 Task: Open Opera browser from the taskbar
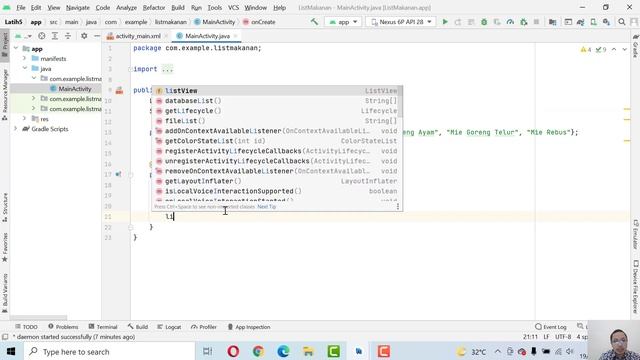pos(233,351)
